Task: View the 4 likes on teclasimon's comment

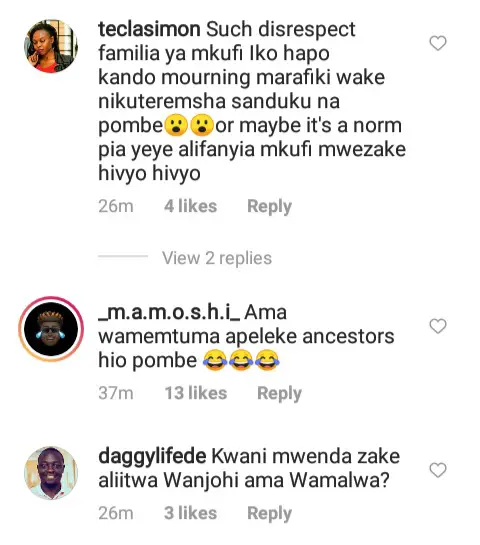Action: pyautogui.click(x=190, y=206)
